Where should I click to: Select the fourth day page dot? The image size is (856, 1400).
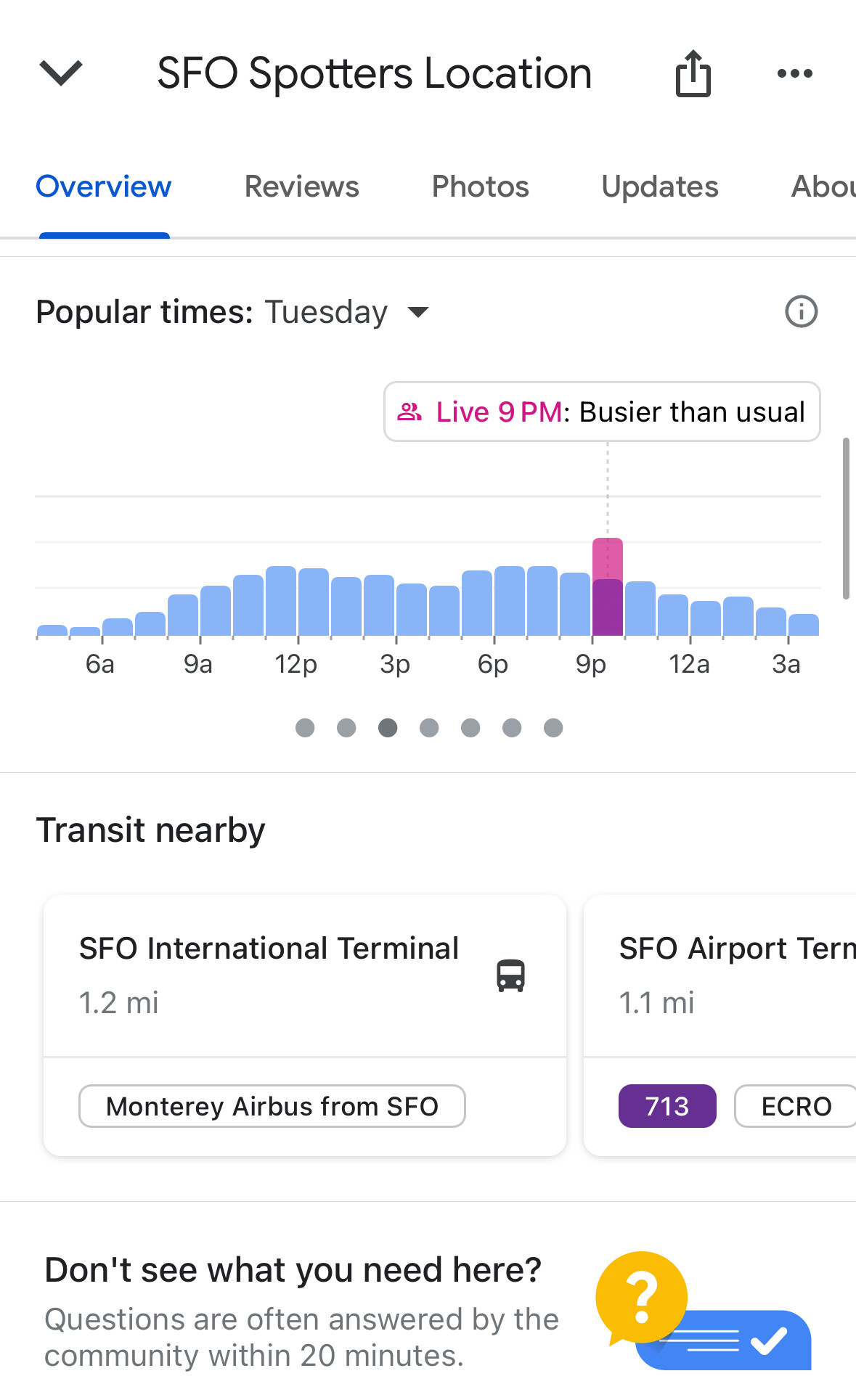coord(429,727)
